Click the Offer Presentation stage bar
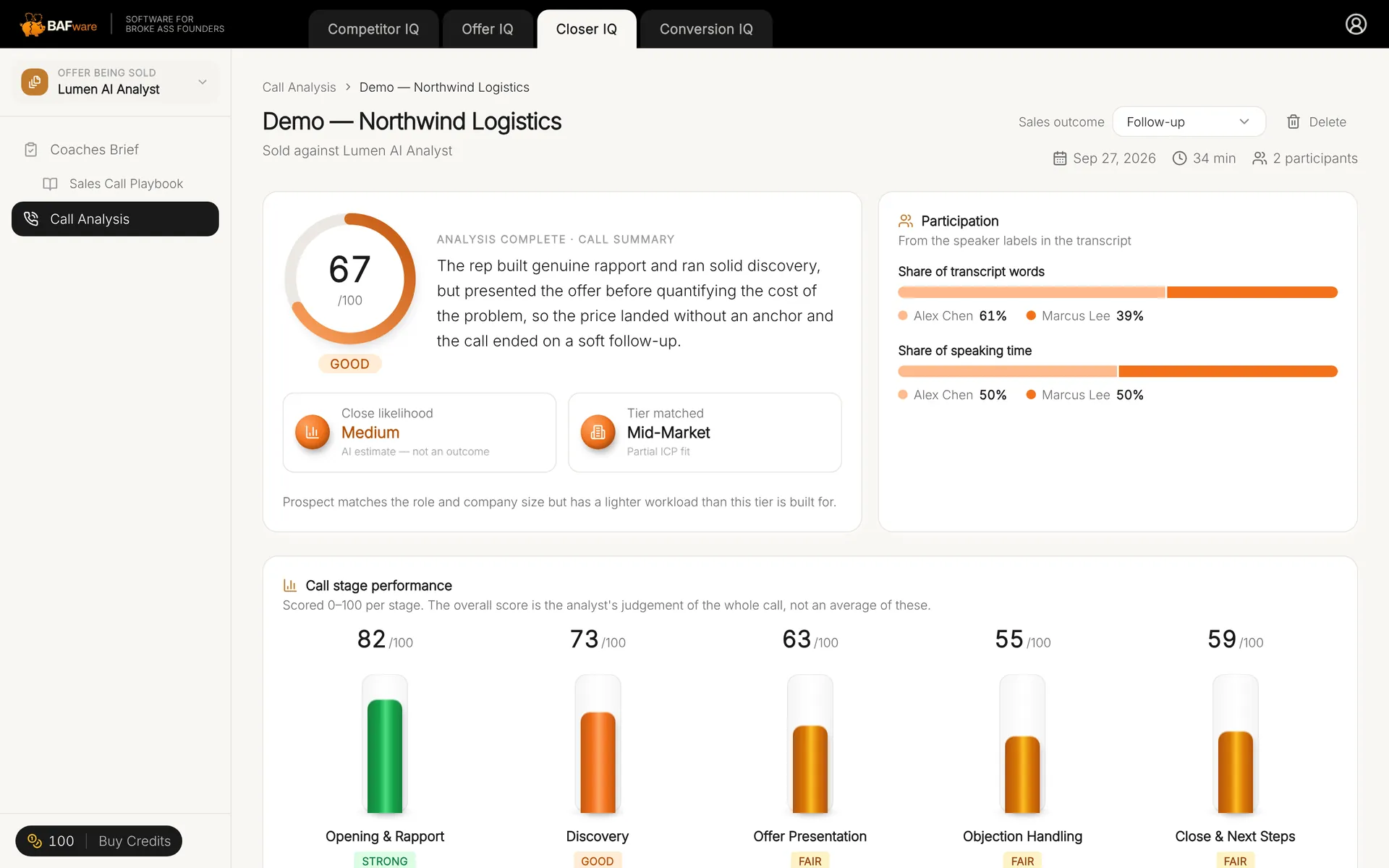1389x868 pixels. [810, 769]
